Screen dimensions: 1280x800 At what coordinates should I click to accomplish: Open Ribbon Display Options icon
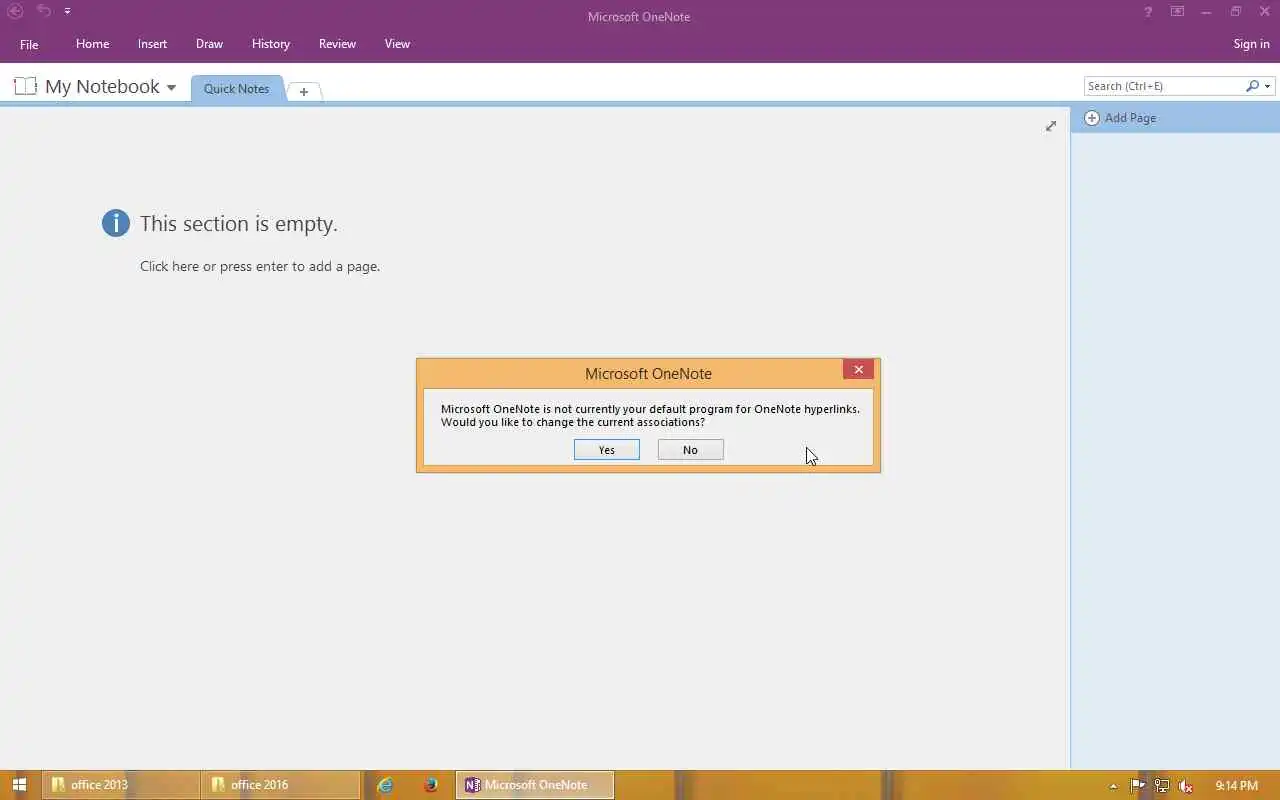point(1177,12)
